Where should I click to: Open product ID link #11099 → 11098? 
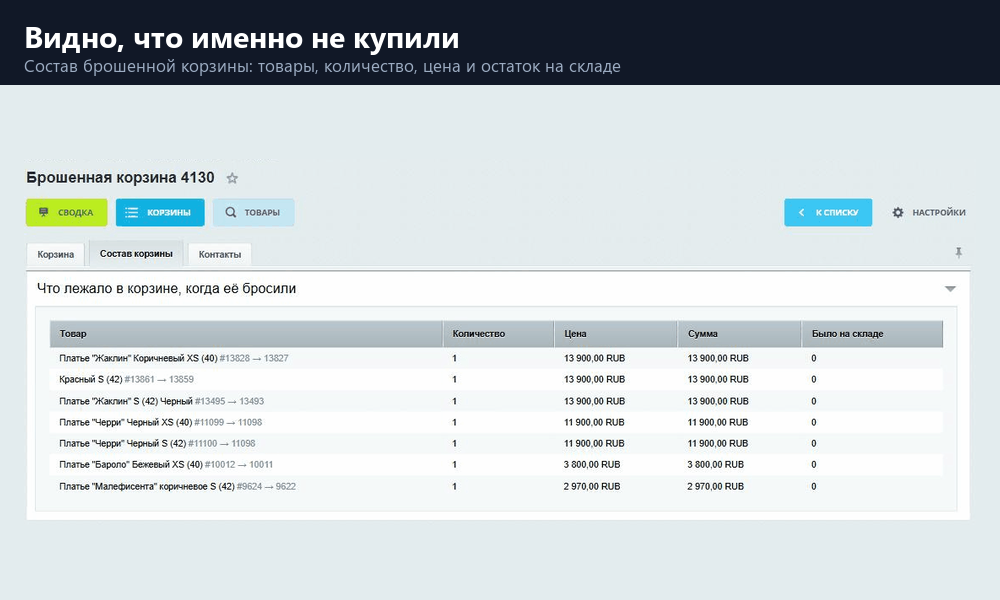(228, 422)
